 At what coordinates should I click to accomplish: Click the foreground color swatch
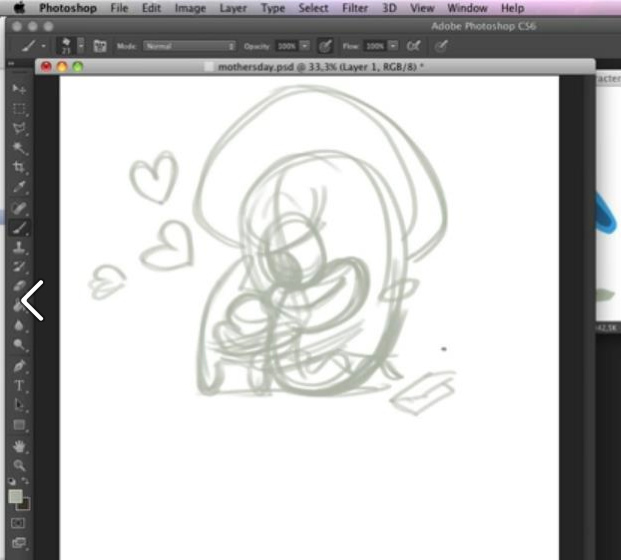pos(15,496)
